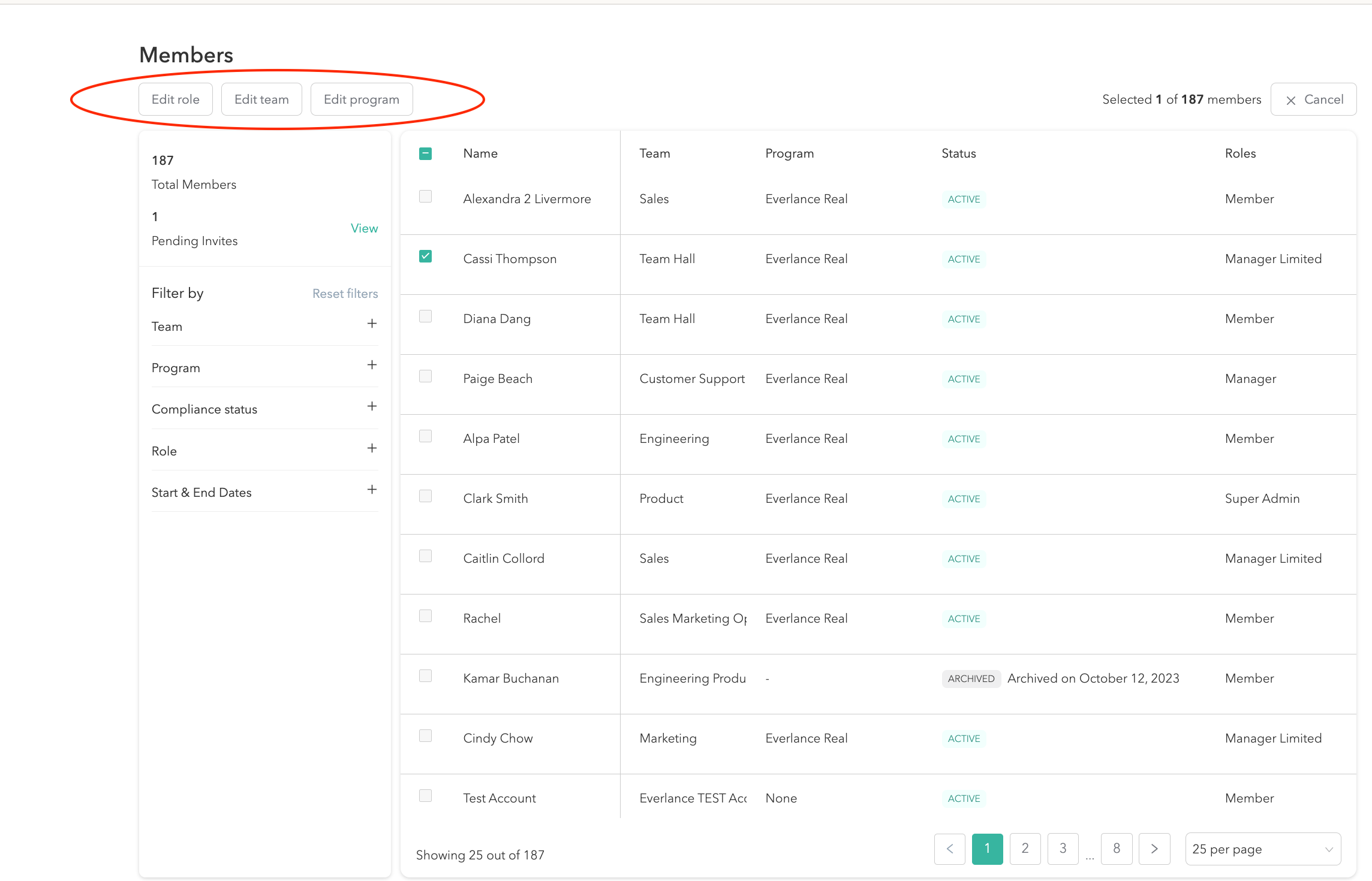Go to next page using right chevron

click(x=1154, y=849)
